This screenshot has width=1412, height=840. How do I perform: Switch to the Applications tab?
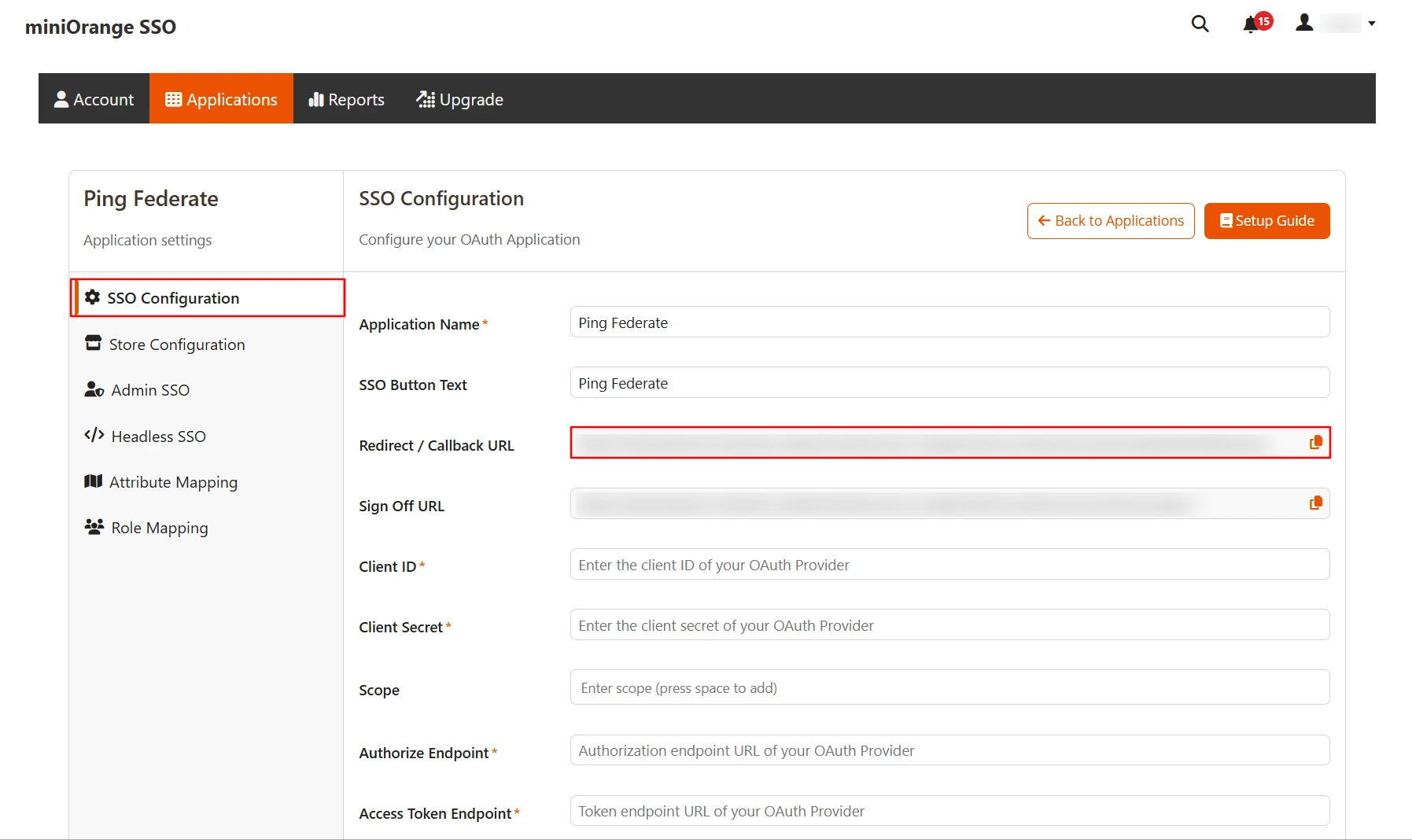(221, 99)
